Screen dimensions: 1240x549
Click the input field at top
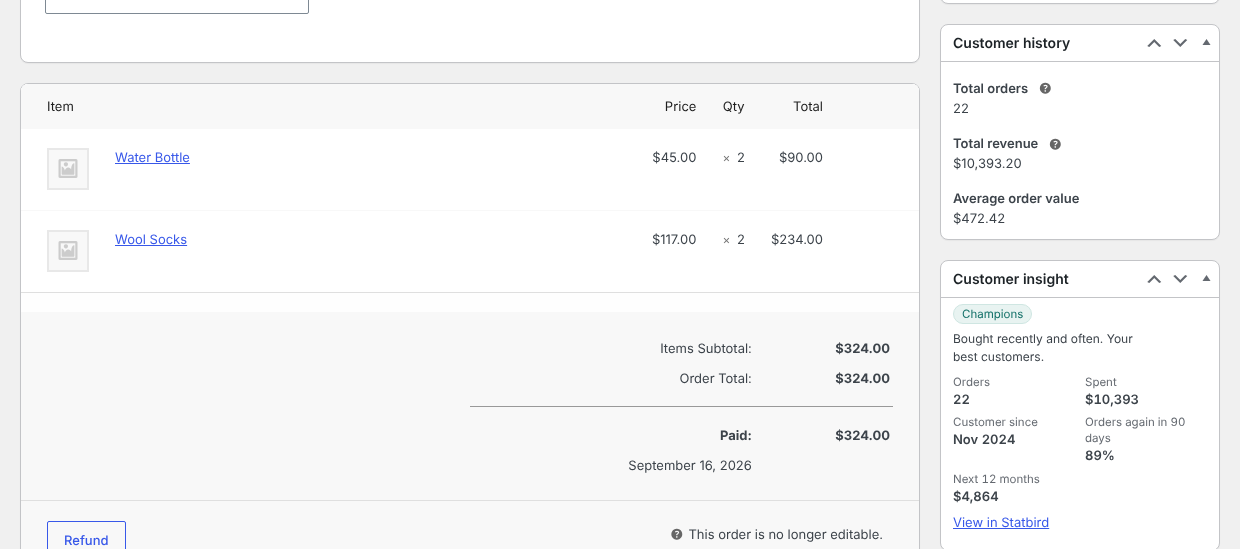[177, 6]
